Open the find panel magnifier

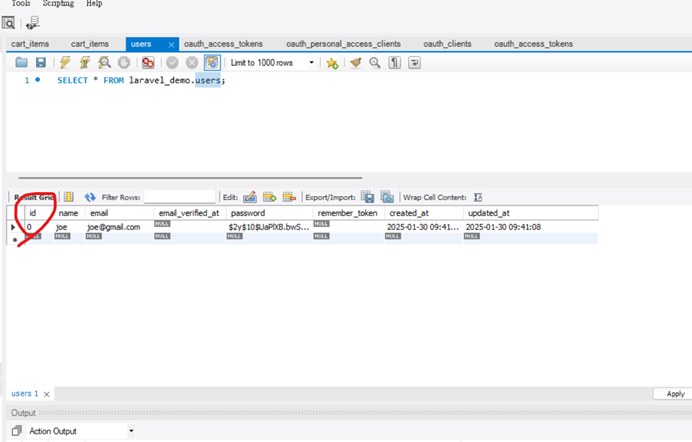[375, 63]
